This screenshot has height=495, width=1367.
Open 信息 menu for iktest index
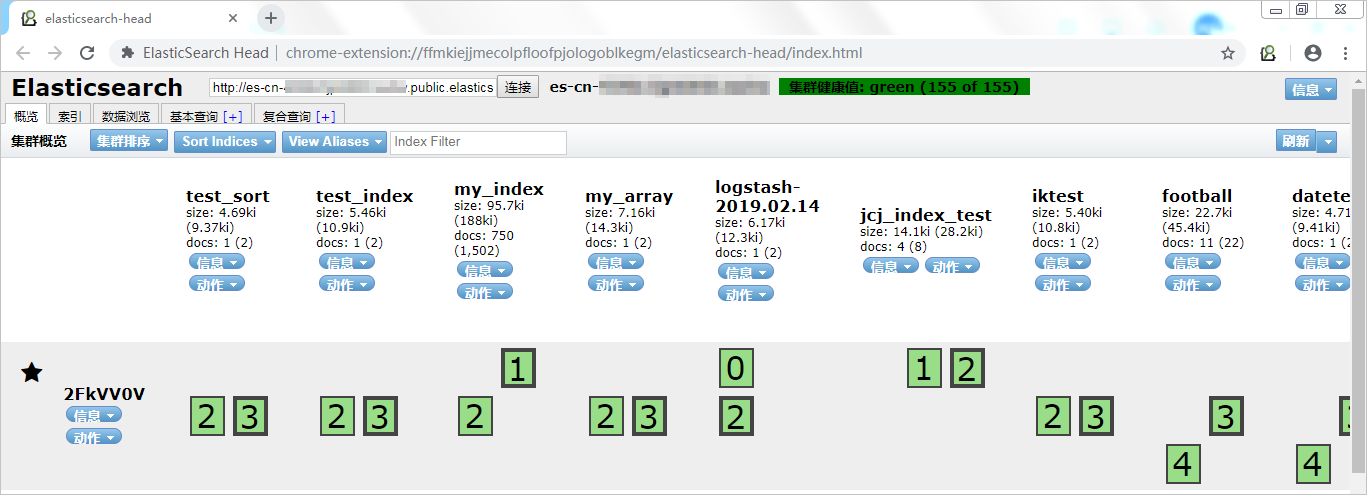point(1063,262)
